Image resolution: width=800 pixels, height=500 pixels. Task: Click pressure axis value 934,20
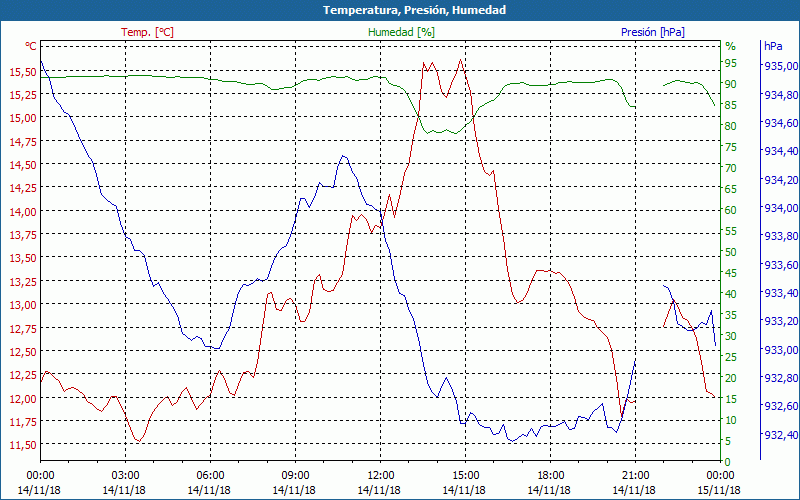[x=780, y=180]
